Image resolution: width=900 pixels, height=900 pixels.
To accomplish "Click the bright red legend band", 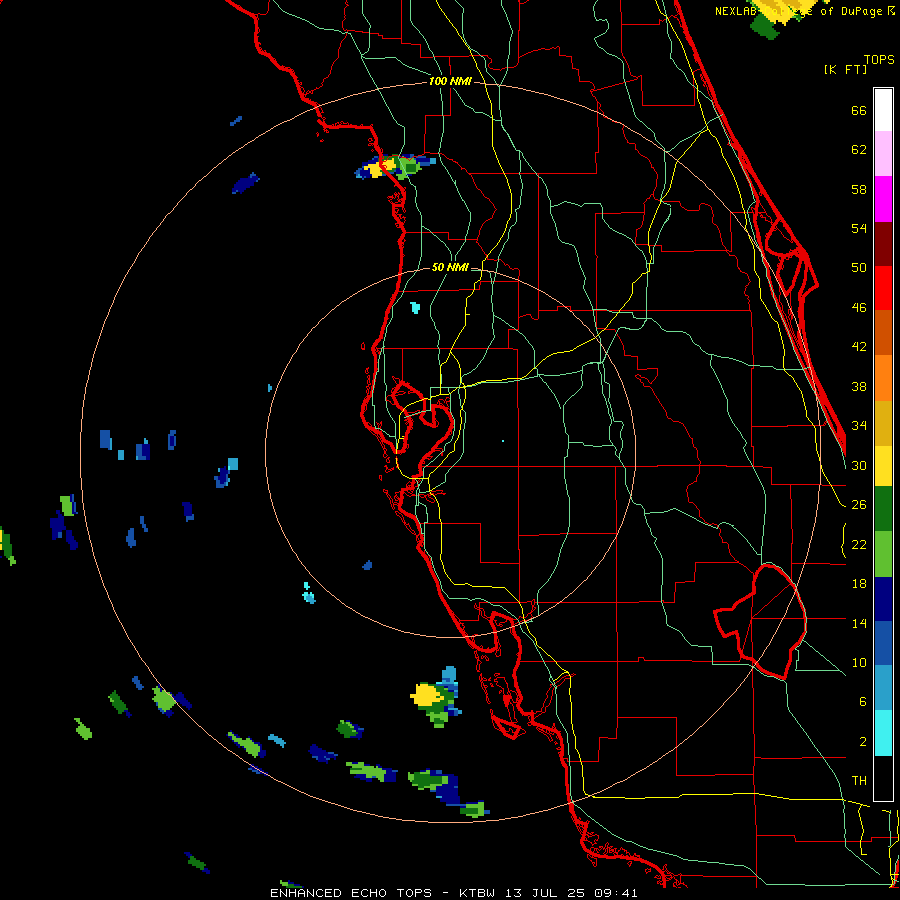I will coord(883,288).
